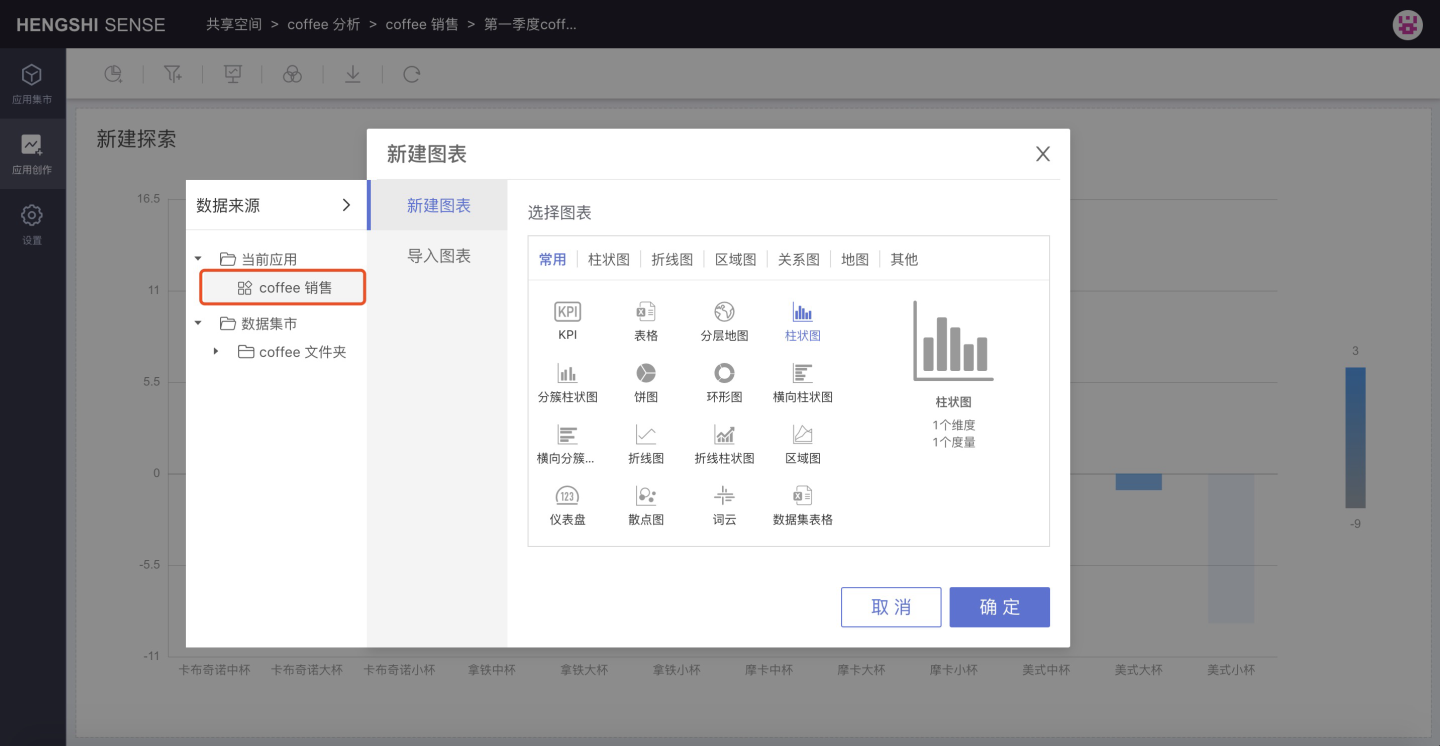Switch to the 折线图 category tab
This screenshot has height=746, width=1440.
point(672,259)
